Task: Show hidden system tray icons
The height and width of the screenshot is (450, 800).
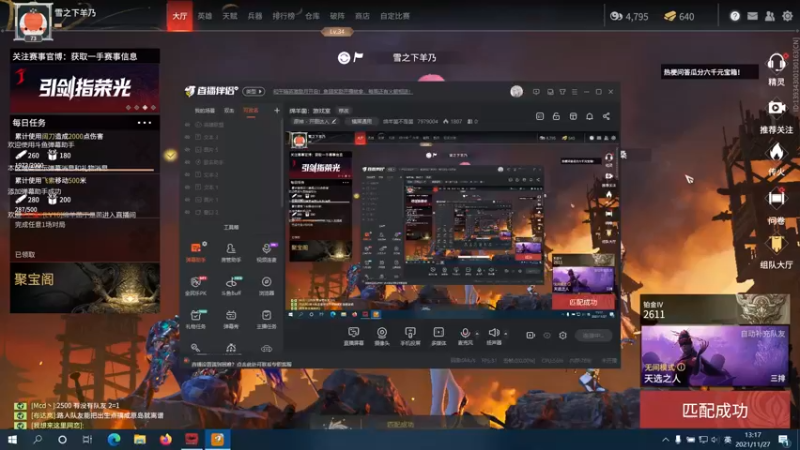Action: pos(665,439)
